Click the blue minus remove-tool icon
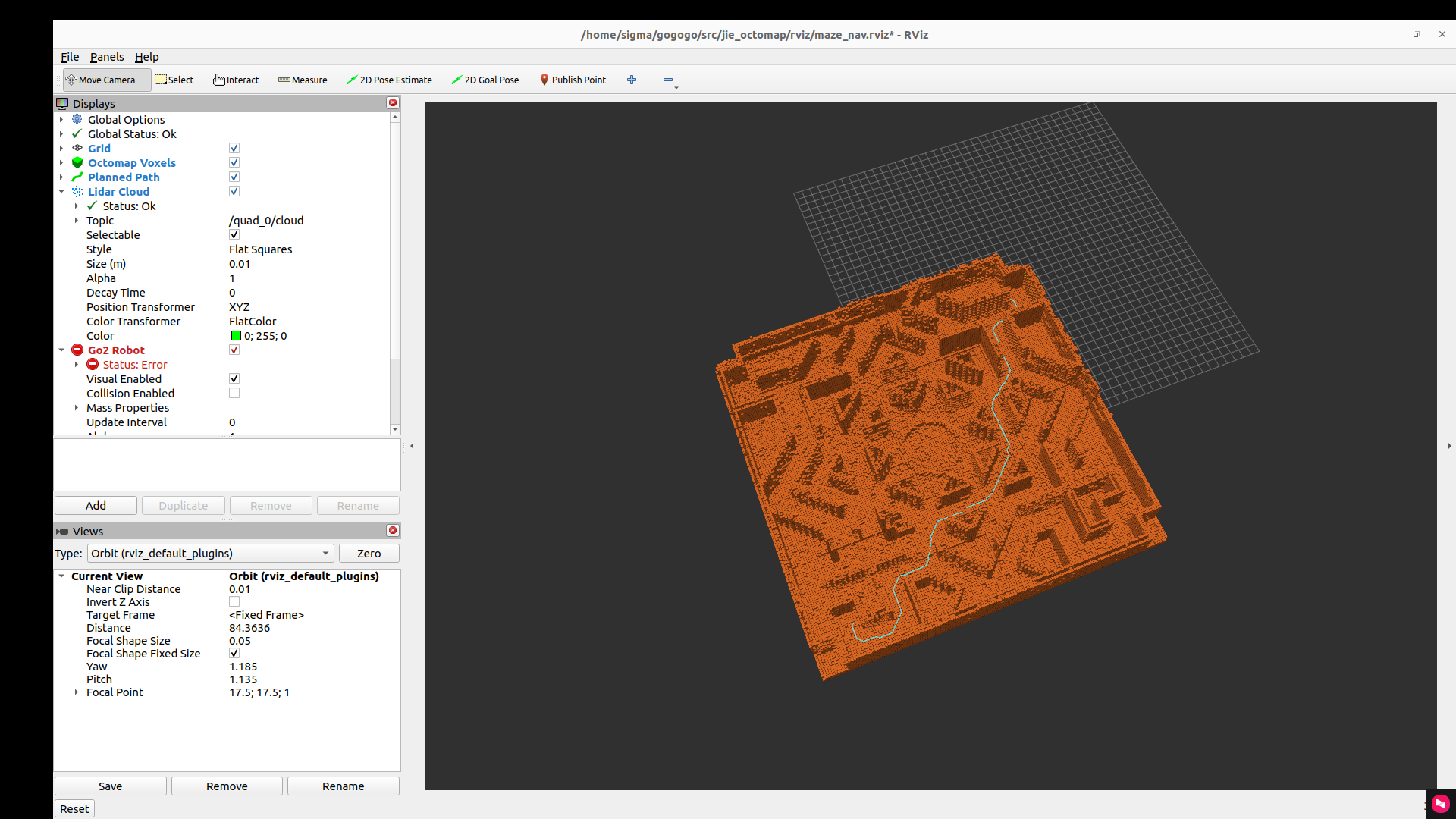 (x=668, y=80)
